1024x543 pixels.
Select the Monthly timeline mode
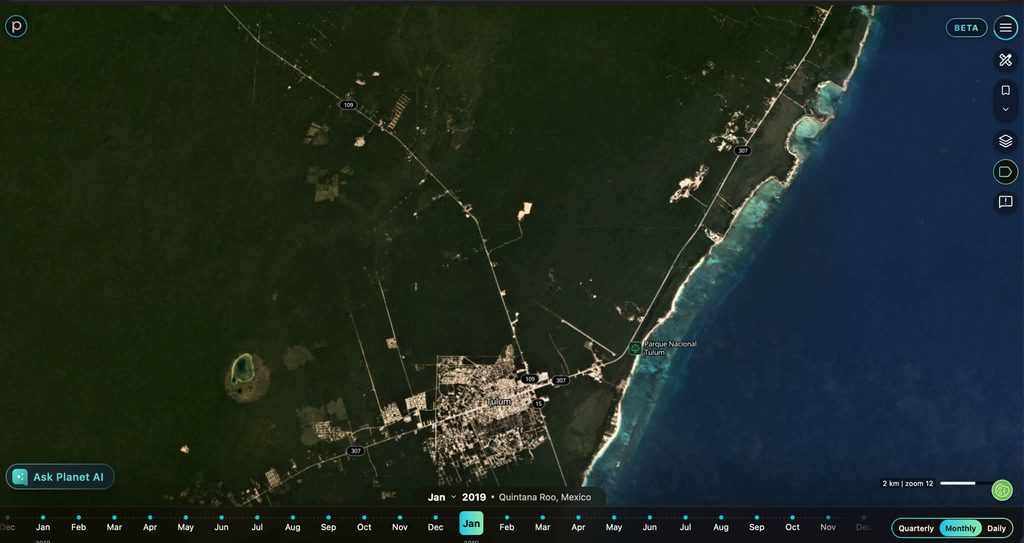point(961,528)
